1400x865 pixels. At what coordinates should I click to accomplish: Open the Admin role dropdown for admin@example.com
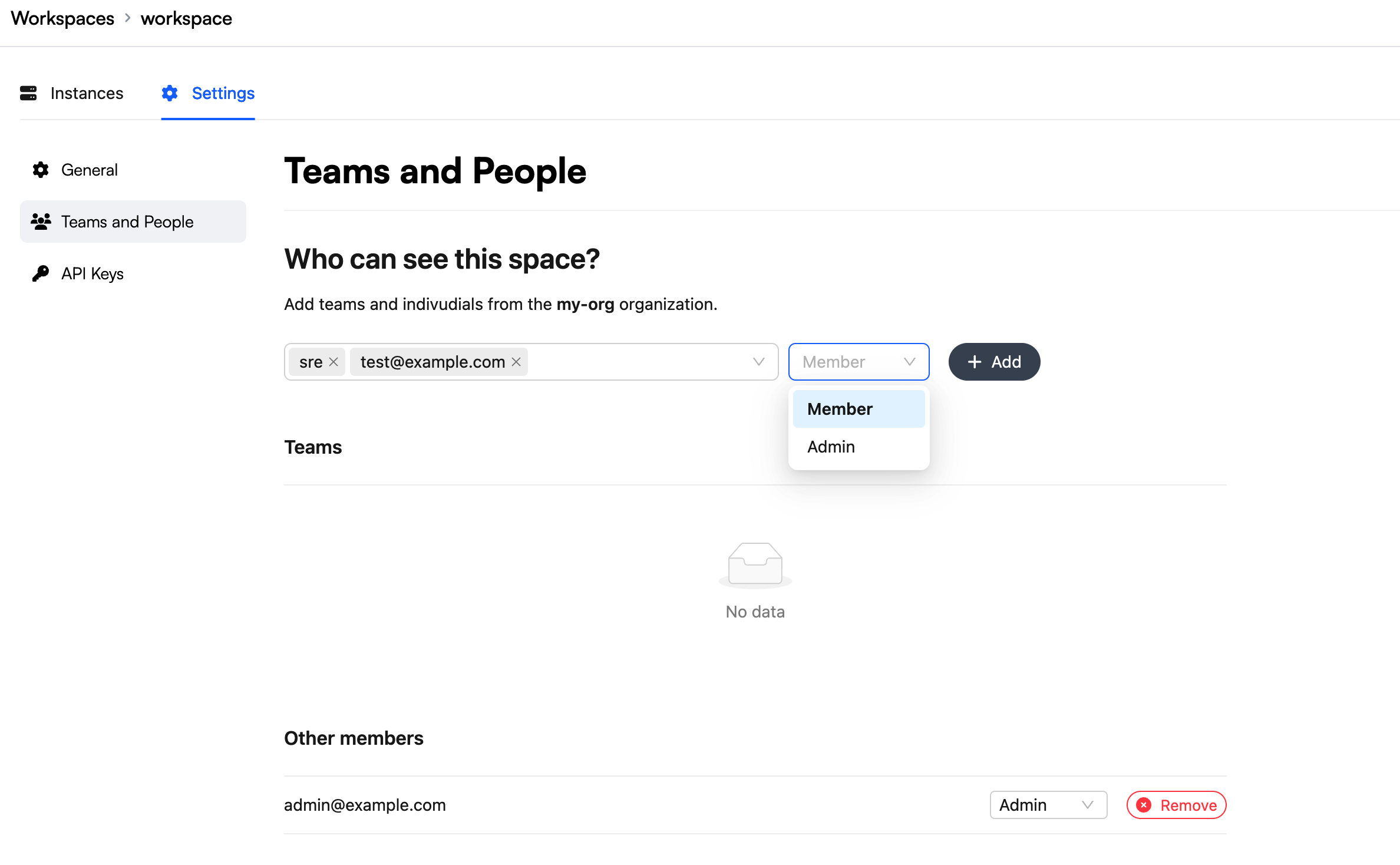pos(1048,805)
